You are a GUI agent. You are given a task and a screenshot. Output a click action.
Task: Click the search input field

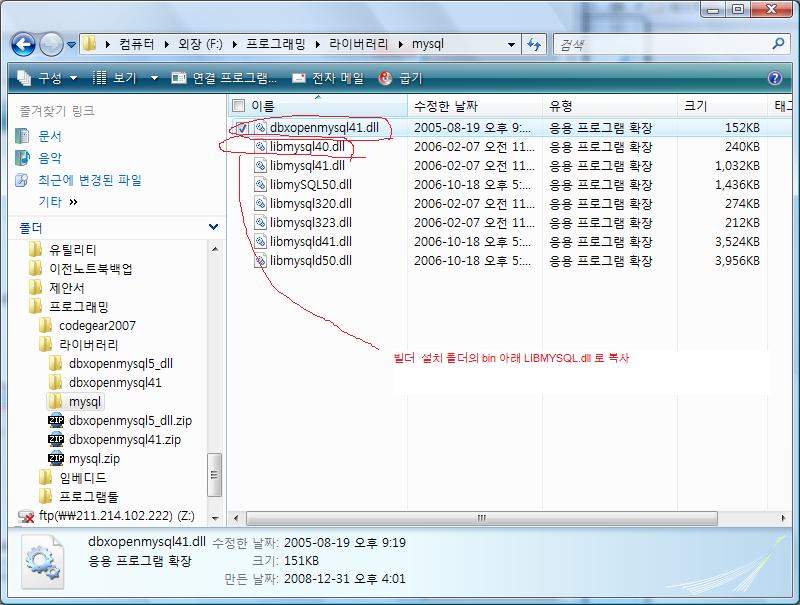tap(660, 45)
